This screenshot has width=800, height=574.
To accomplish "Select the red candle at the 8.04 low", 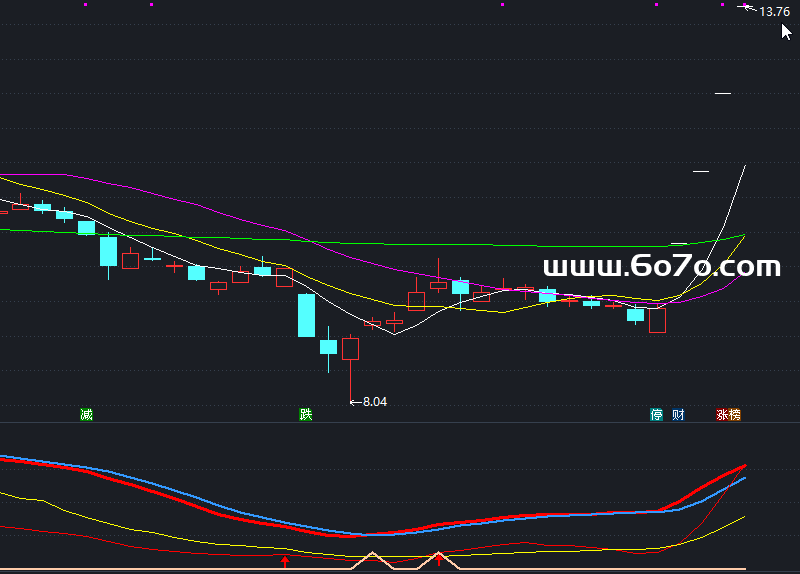I will tap(350, 348).
